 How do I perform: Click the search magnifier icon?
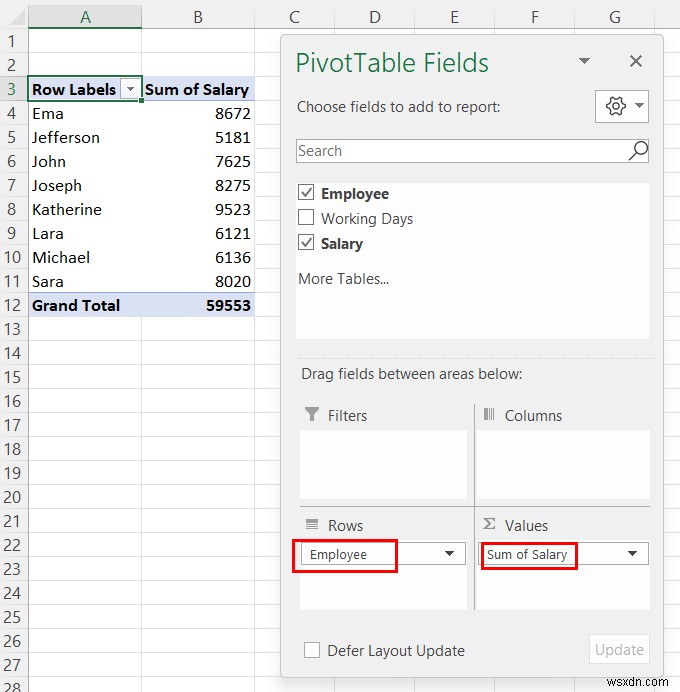pos(637,151)
